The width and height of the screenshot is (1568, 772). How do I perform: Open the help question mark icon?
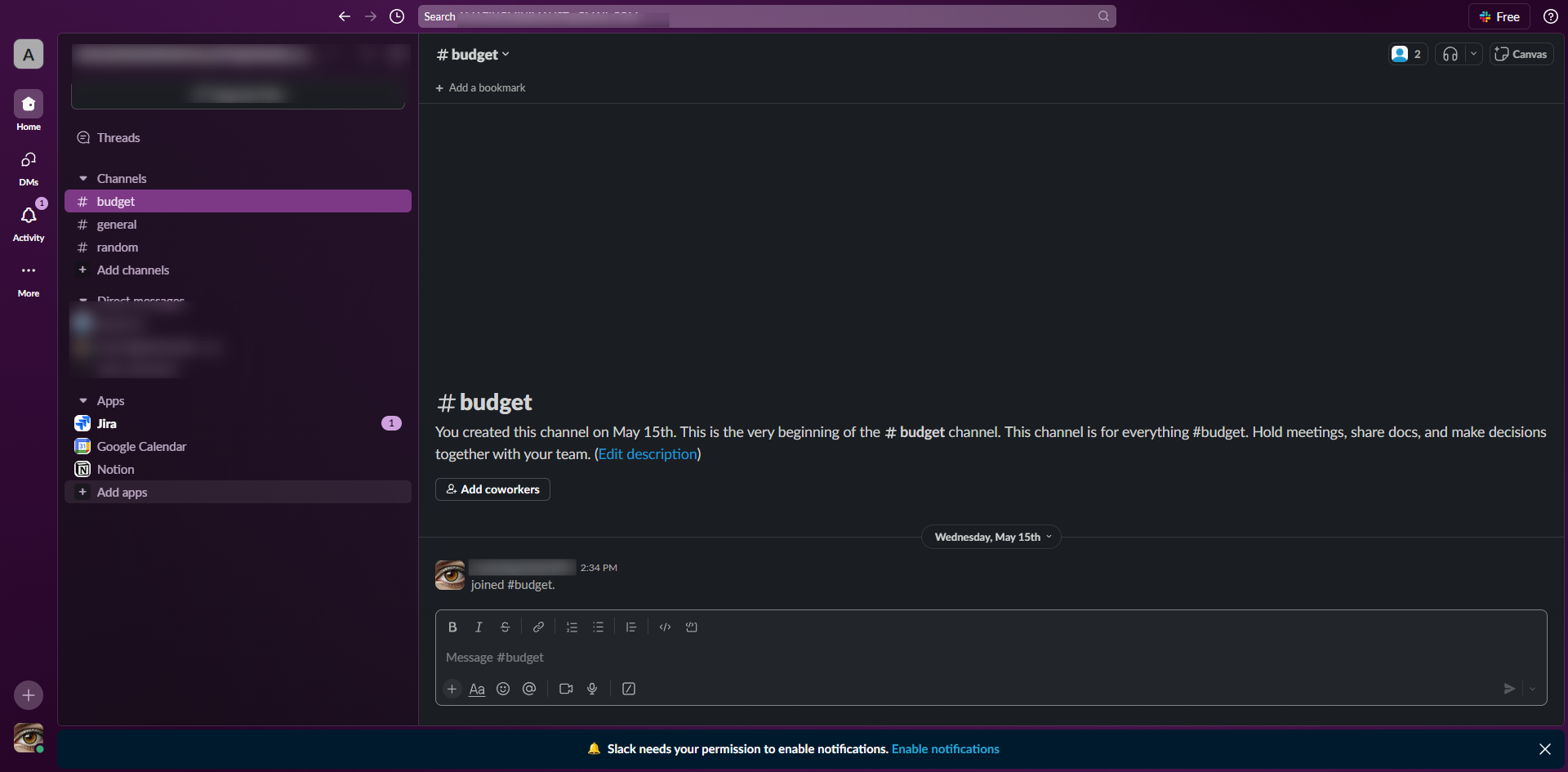click(x=1550, y=16)
